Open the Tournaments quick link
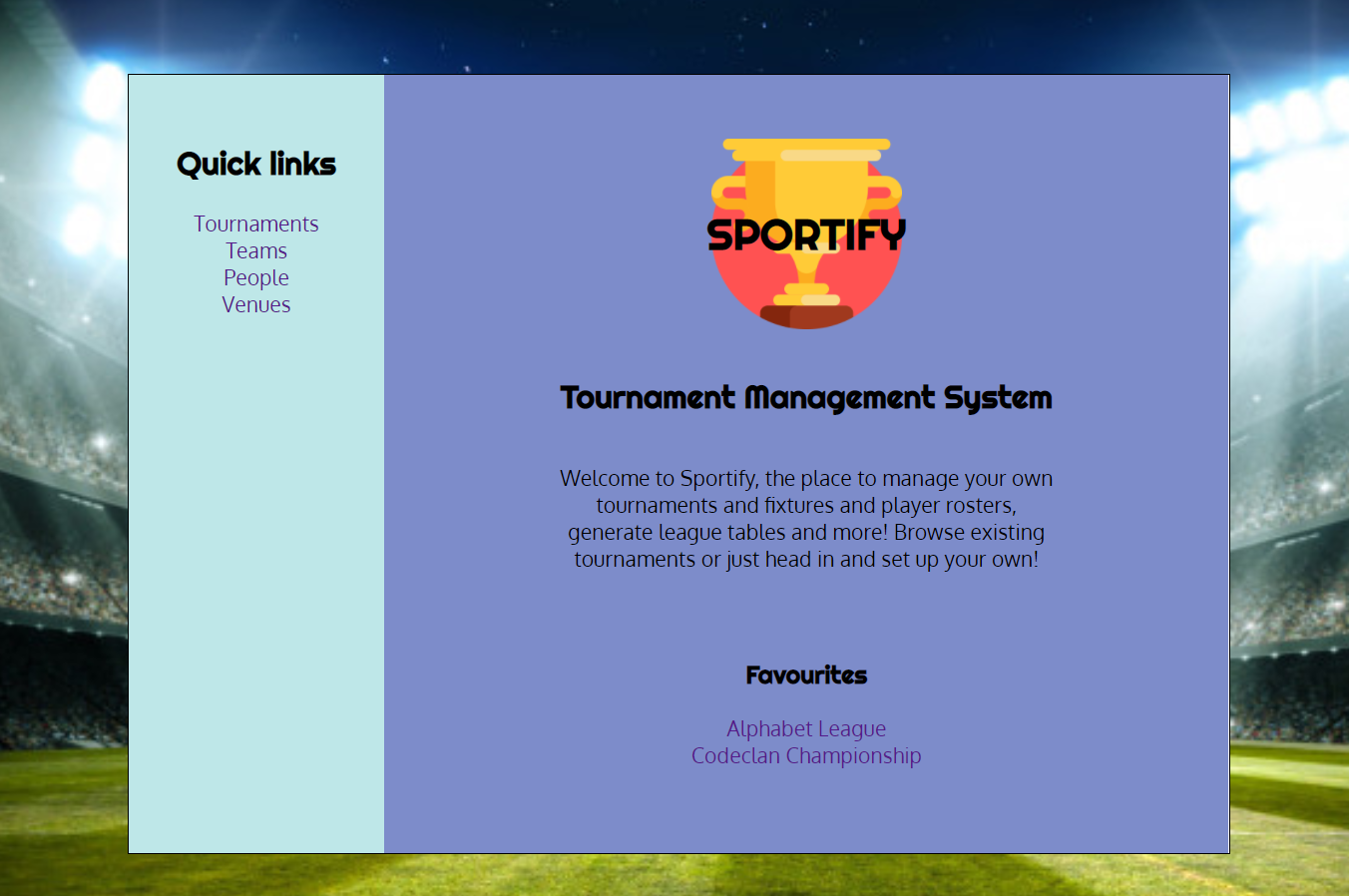Viewport: 1349px width, 896px height. point(256,224)
